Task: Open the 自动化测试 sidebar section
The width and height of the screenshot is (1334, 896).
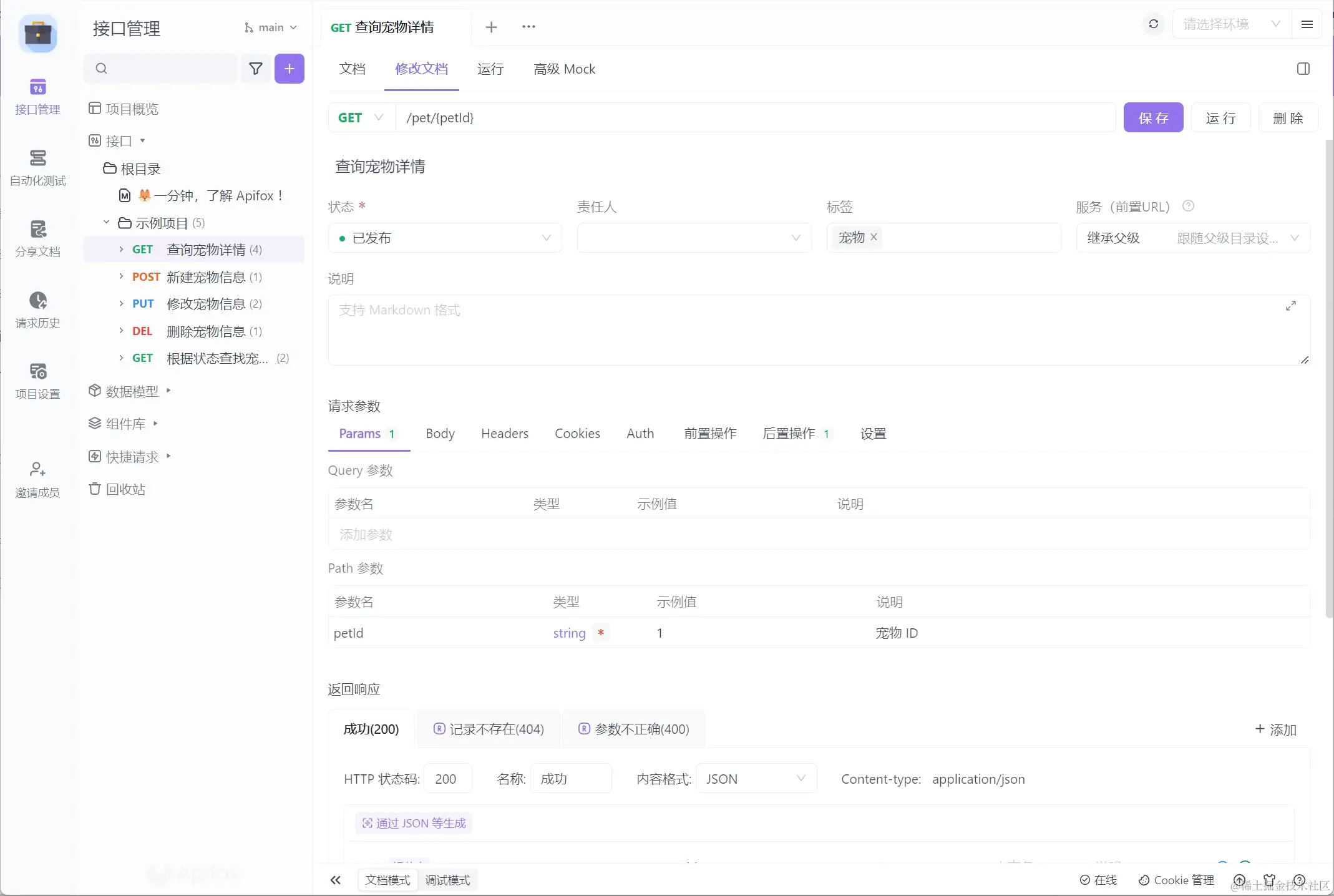Action: (37, 167)
